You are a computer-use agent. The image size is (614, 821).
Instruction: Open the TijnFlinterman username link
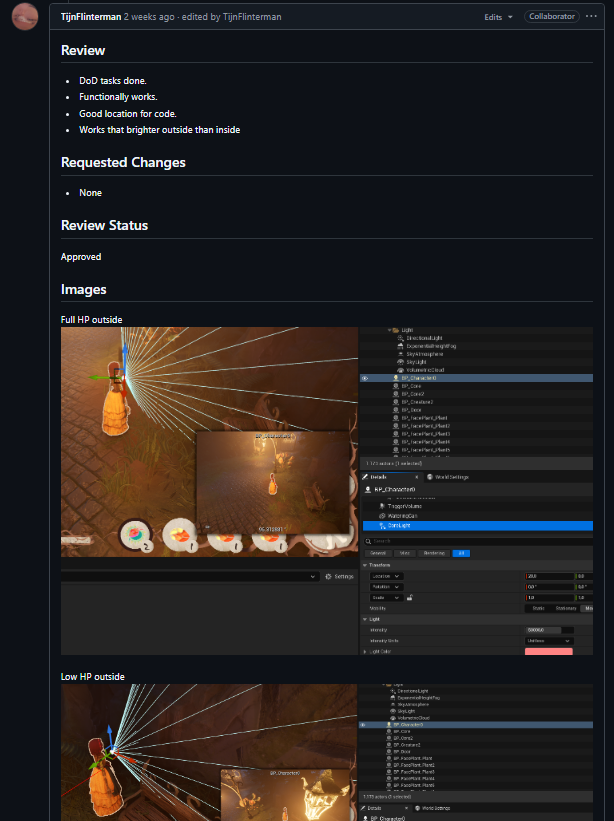[90, 17]
